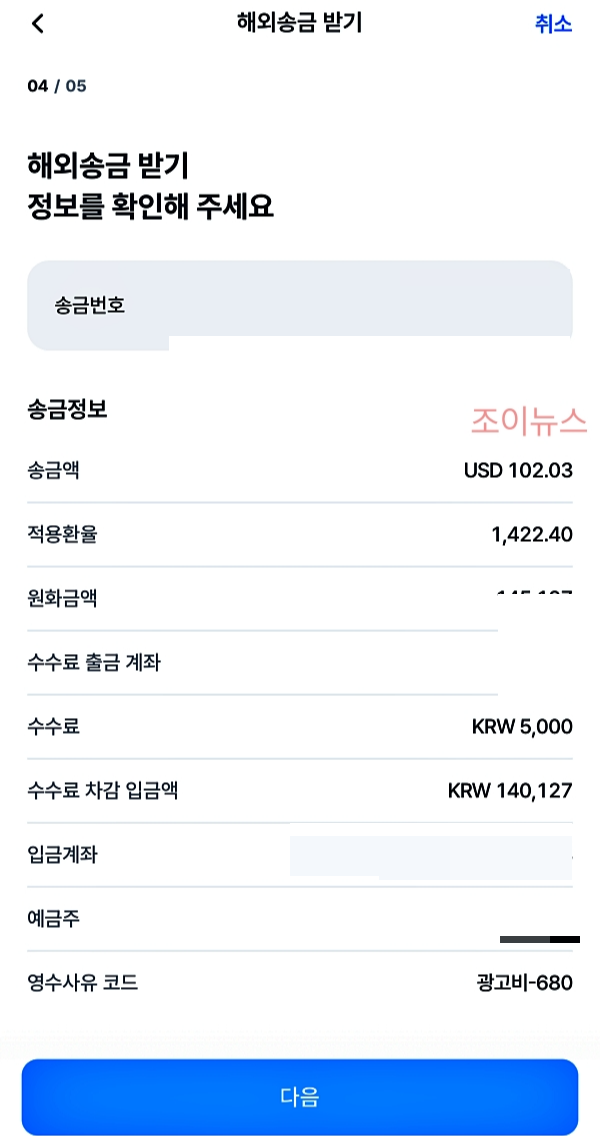Image resolution: width=600 pixels, height=1136 pixels.
Task: Tap the 취소 cancel link
Action: [555, 24]
